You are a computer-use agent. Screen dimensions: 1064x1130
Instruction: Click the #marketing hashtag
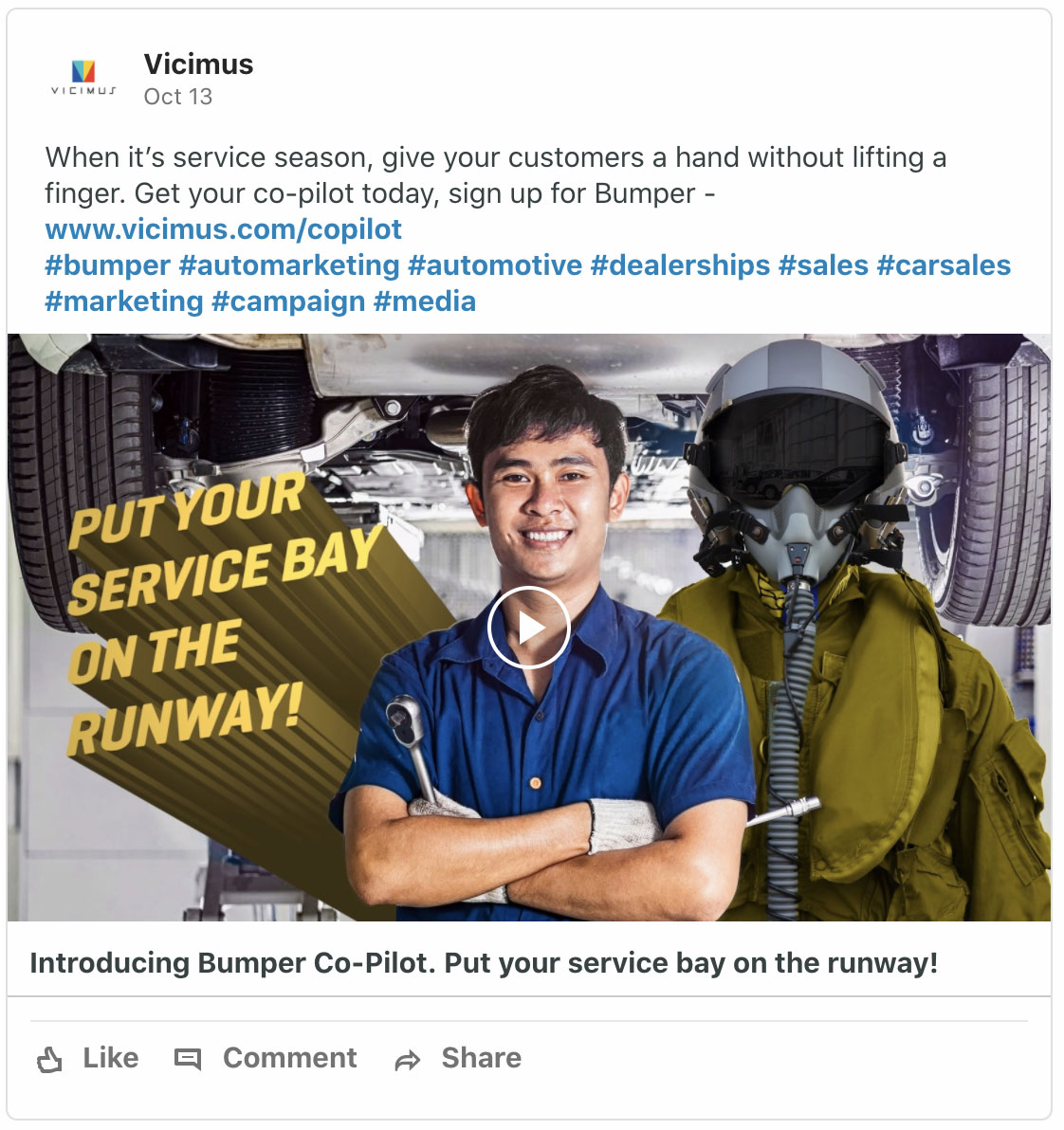pos(124,301)
